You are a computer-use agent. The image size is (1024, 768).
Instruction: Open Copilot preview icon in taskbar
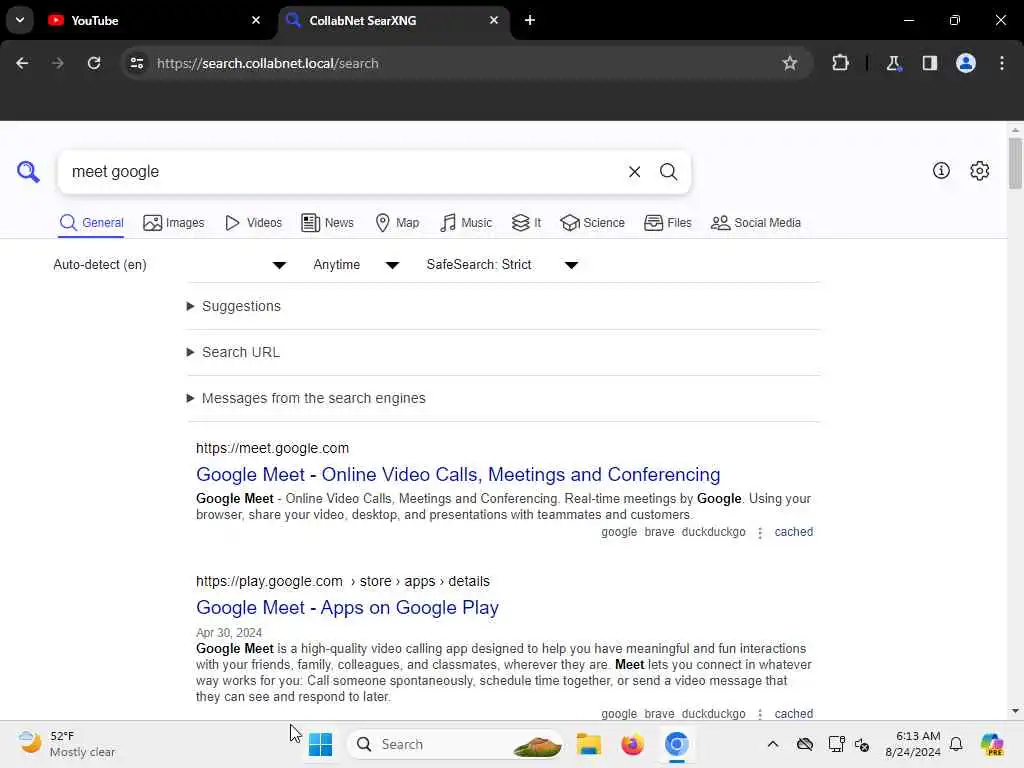point(991,744)
